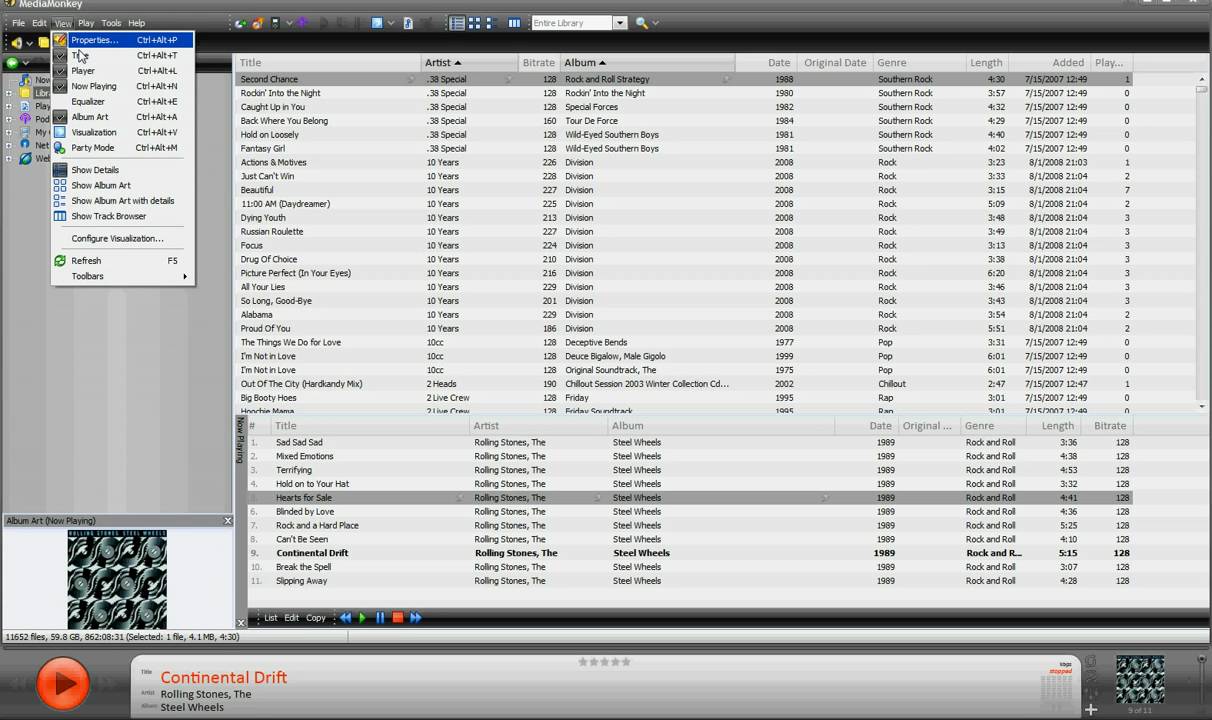Click Edit in the Now Playing toolbar

click(291, 618)
